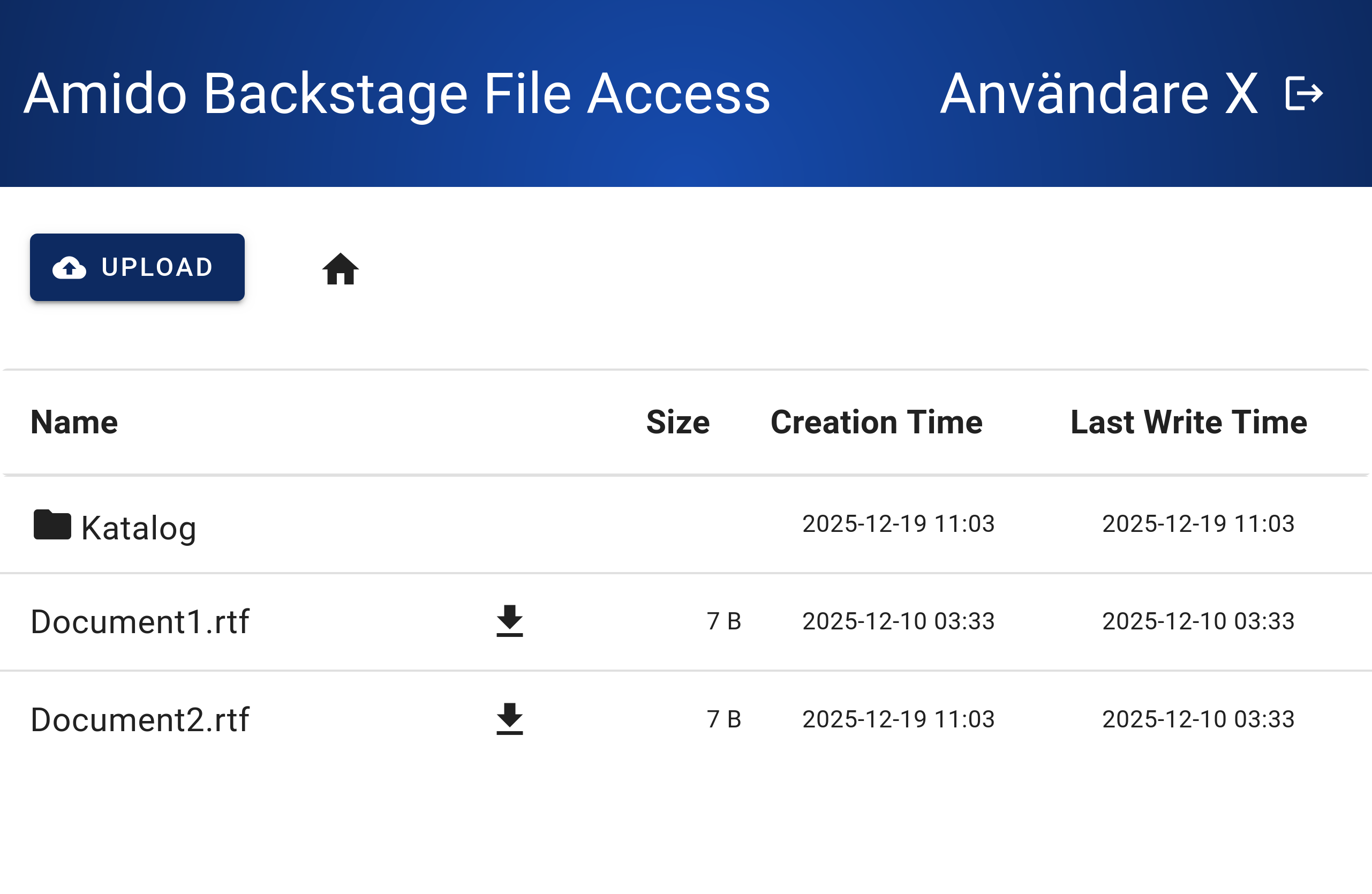Download Document1.rtf using its download icon

click(510, 621)
